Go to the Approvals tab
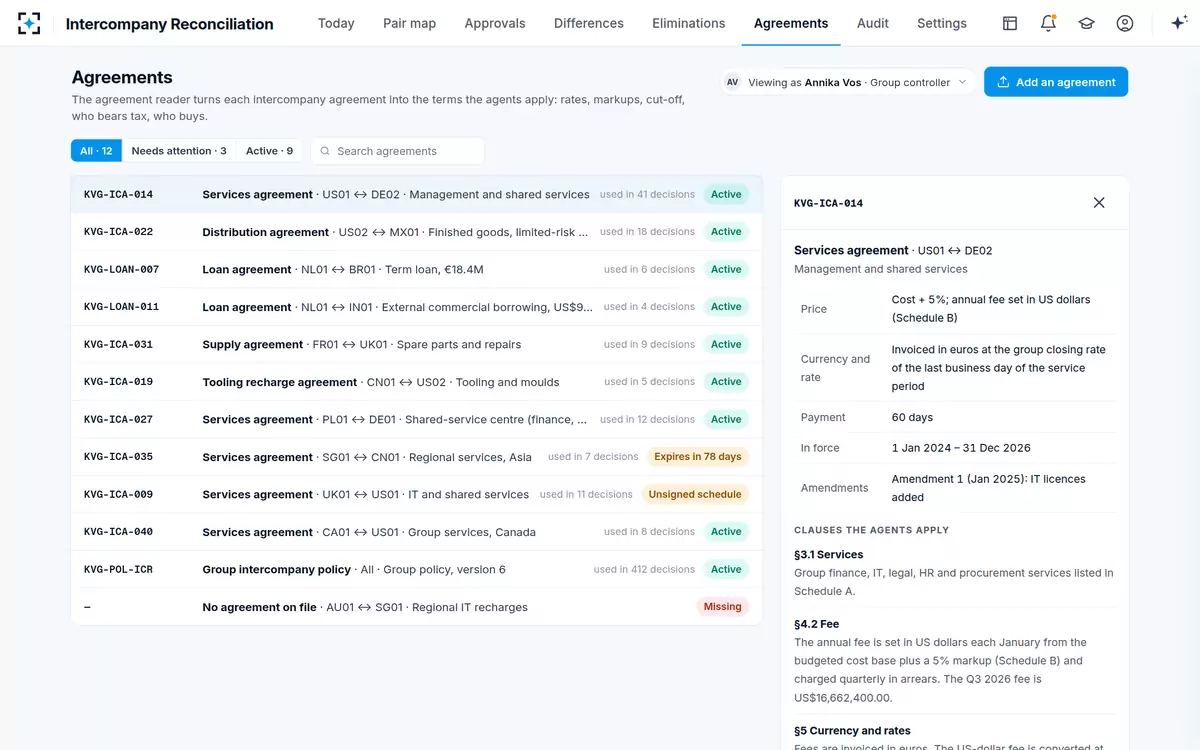Viewport: 1200px width, 750px height. tap(495, 23)
